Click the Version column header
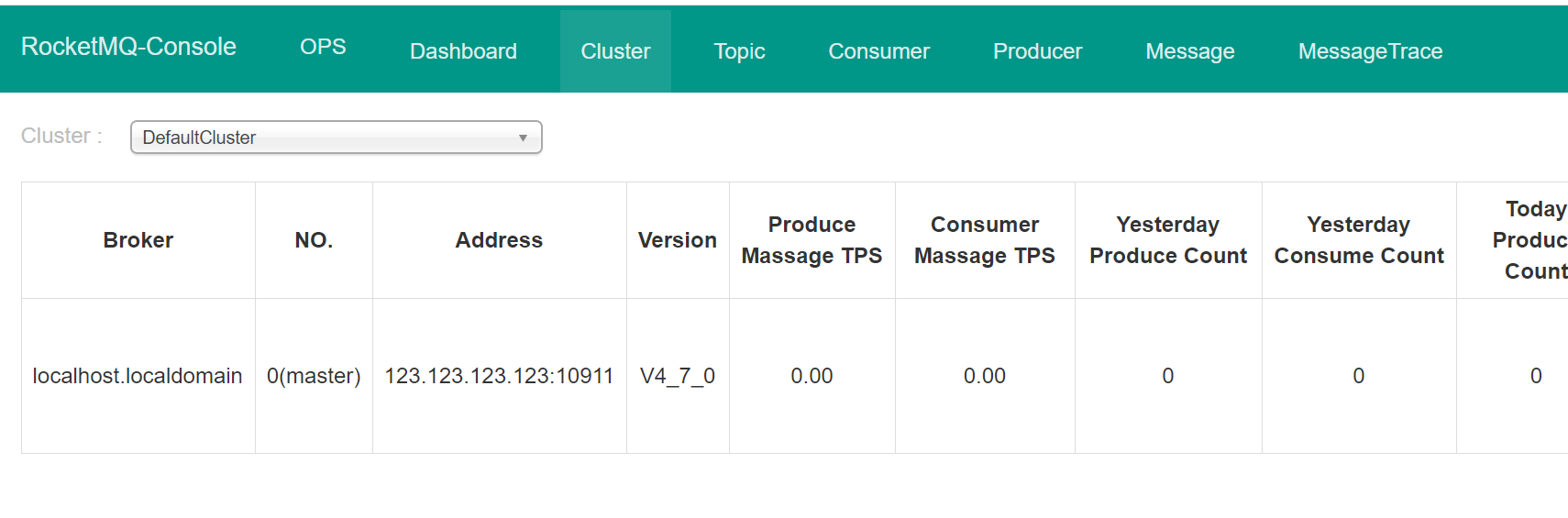 pyautogui.click(x=678, y=240)
